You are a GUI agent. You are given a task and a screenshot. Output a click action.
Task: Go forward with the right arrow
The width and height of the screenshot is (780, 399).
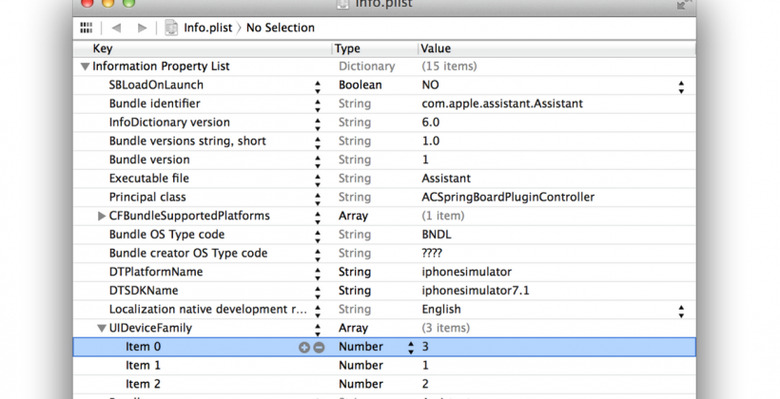tap(142, 28)
